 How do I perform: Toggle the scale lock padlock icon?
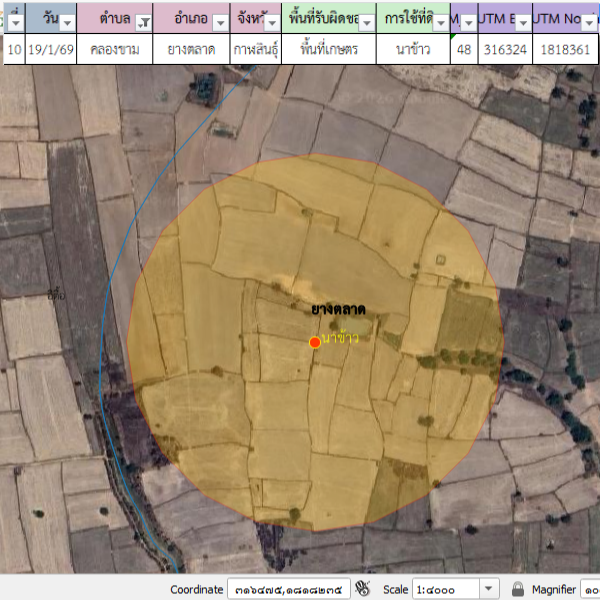click(518, 589)
